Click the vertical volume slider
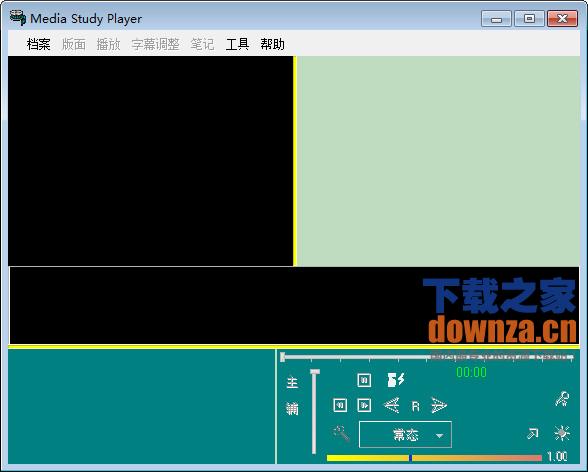Image resolution: width=588 pixels, height=472 pixels. tap(314, 411)
